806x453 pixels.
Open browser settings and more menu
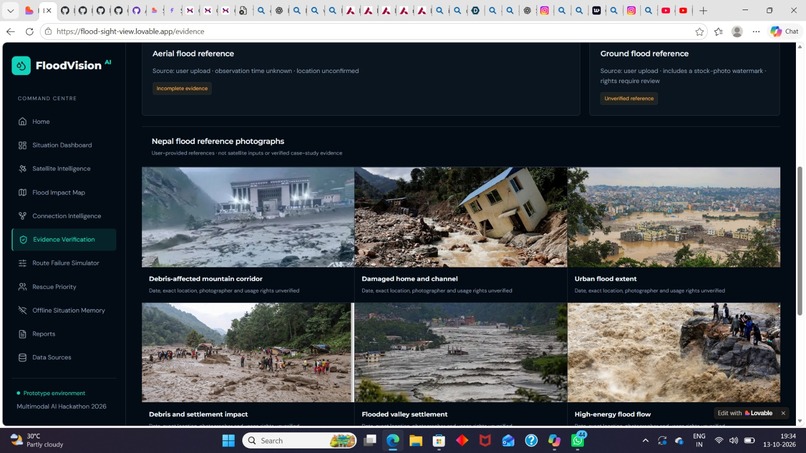pos(756,32)
